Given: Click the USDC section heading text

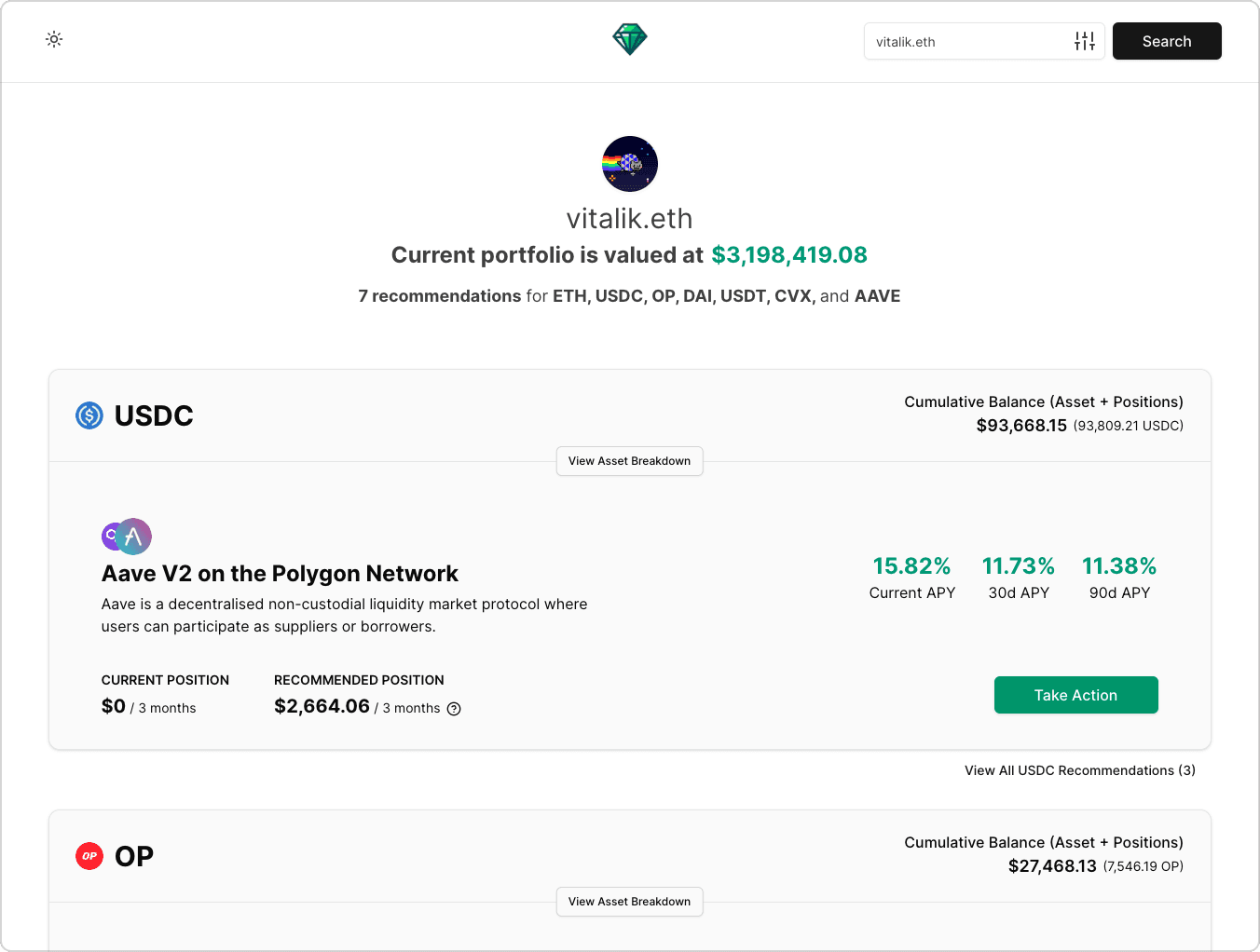Looking at the screenshot, I should 154,415.
